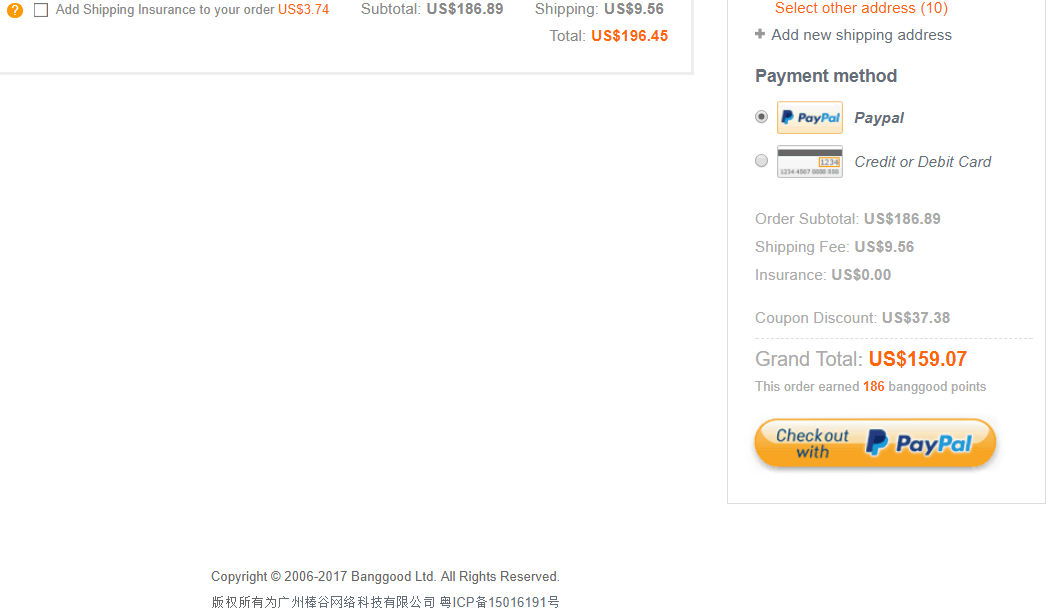Click the Payment method heading

point(826,76)
